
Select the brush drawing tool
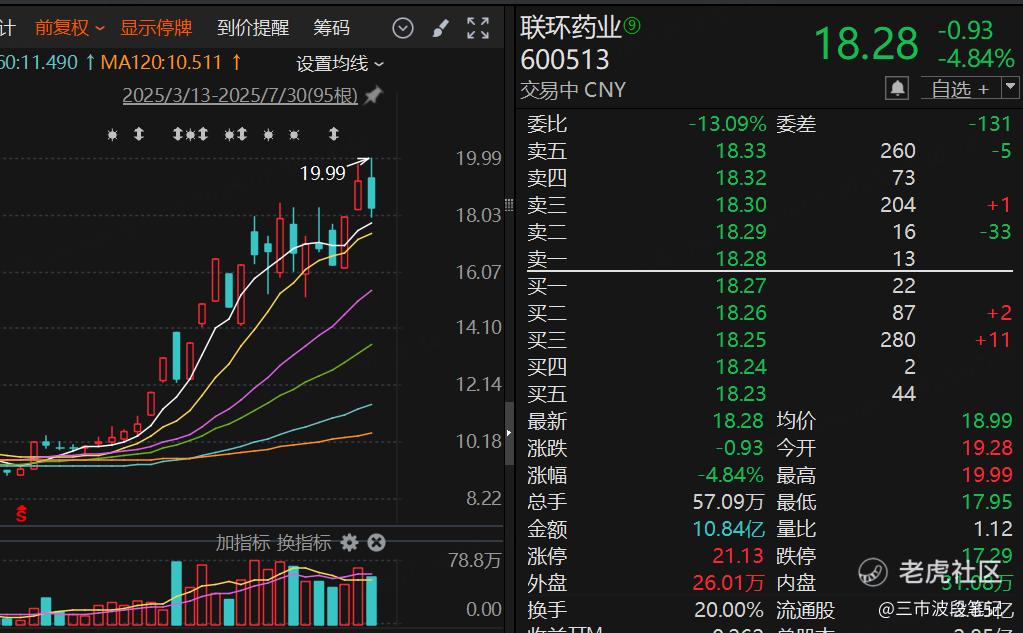coord(441,28)
